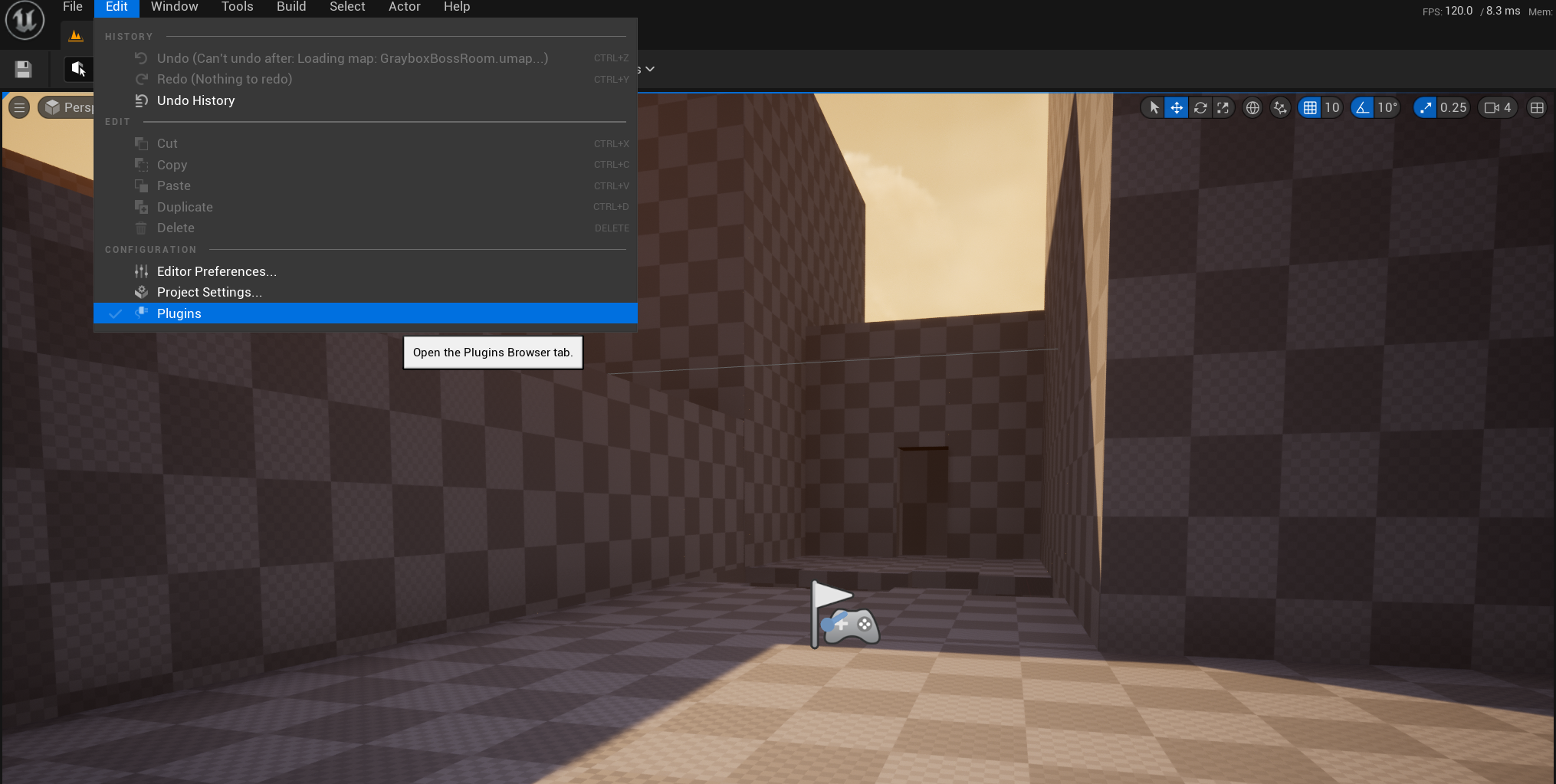Open Project Settings...
The image size is (1556, 784).
[x=366, y=293]
